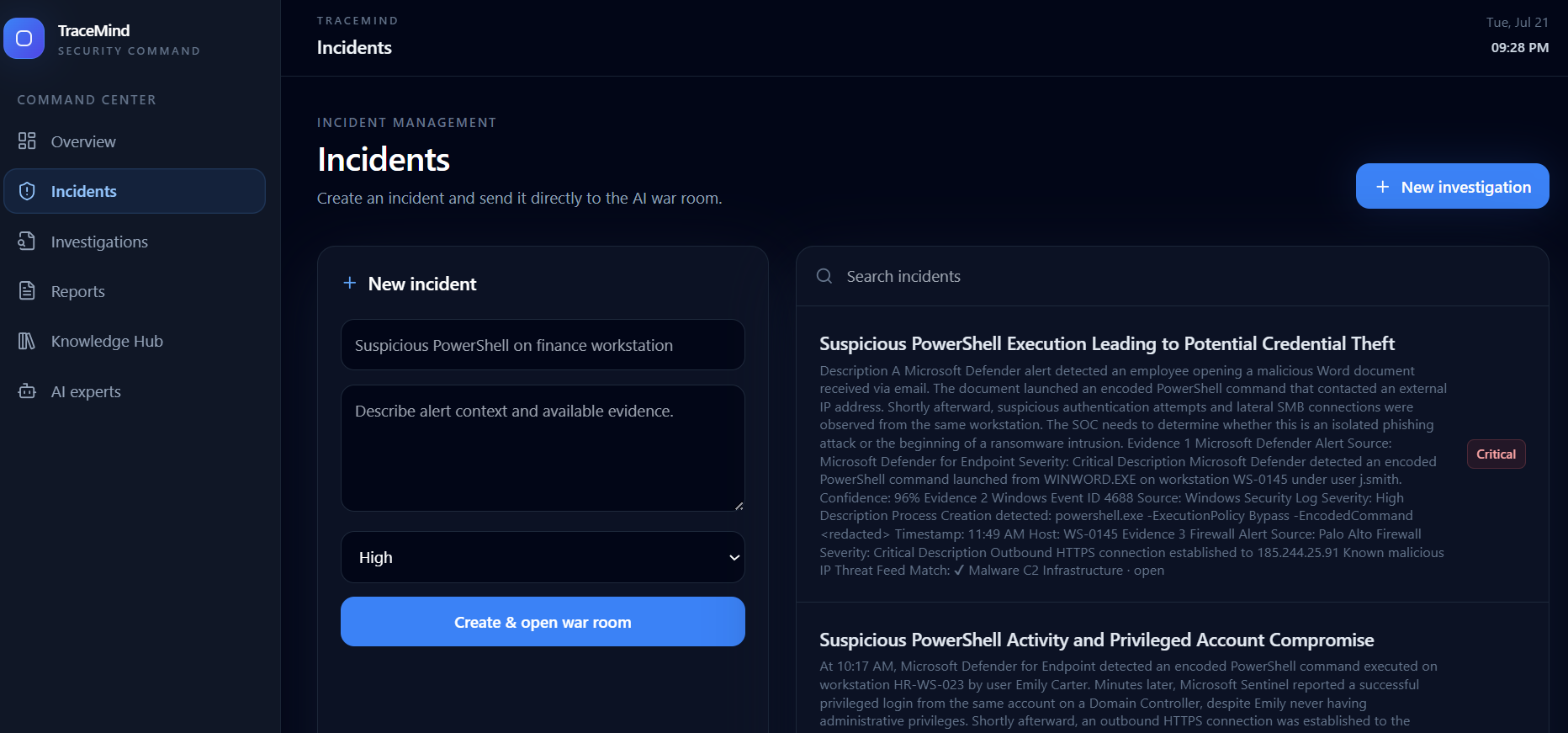This screenshot has width=1568, height=733.
Task: Click the alert context description textarea
Action: (x=543, y=449)
